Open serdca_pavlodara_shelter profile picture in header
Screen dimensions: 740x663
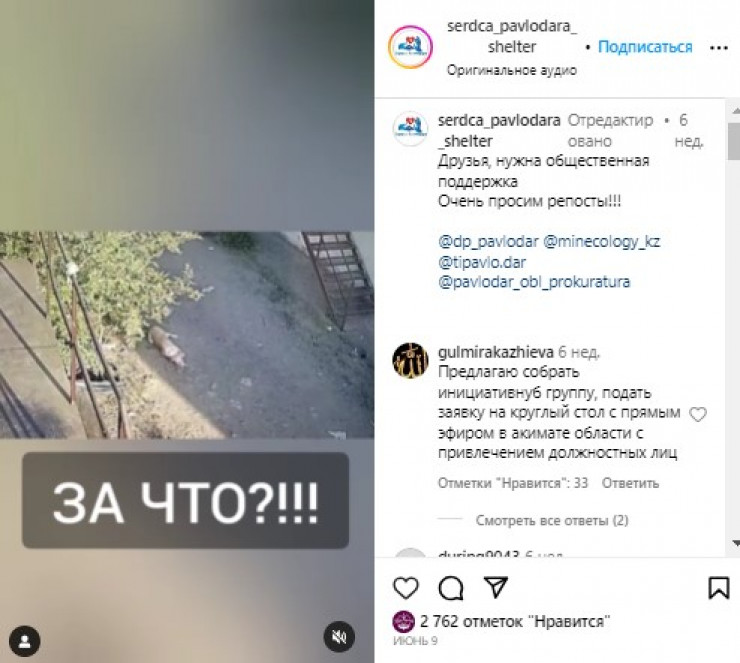click(410, 47)
